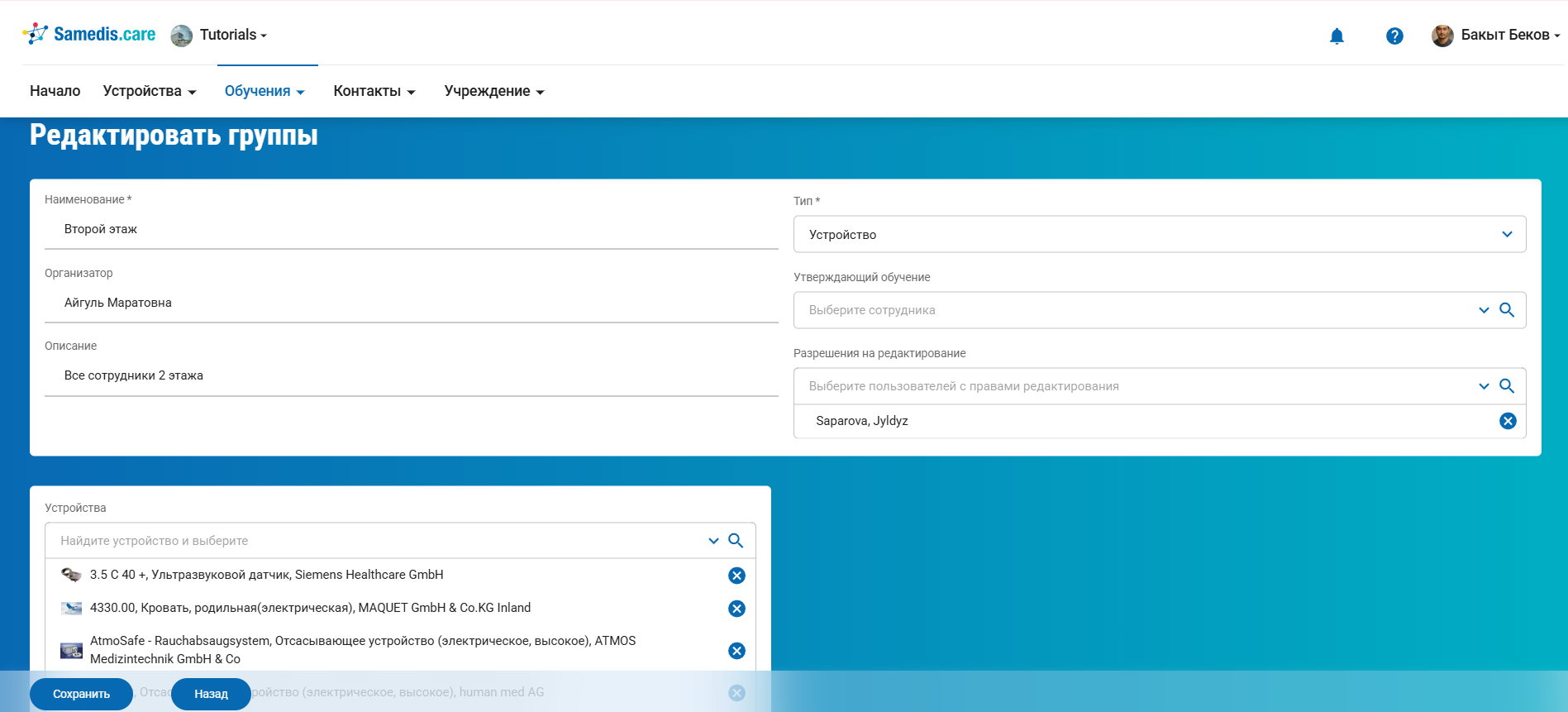Screen dimensions: 1568x712
Task: Expand the devices dropdown chevron
Action: click(x=713, y=541)
